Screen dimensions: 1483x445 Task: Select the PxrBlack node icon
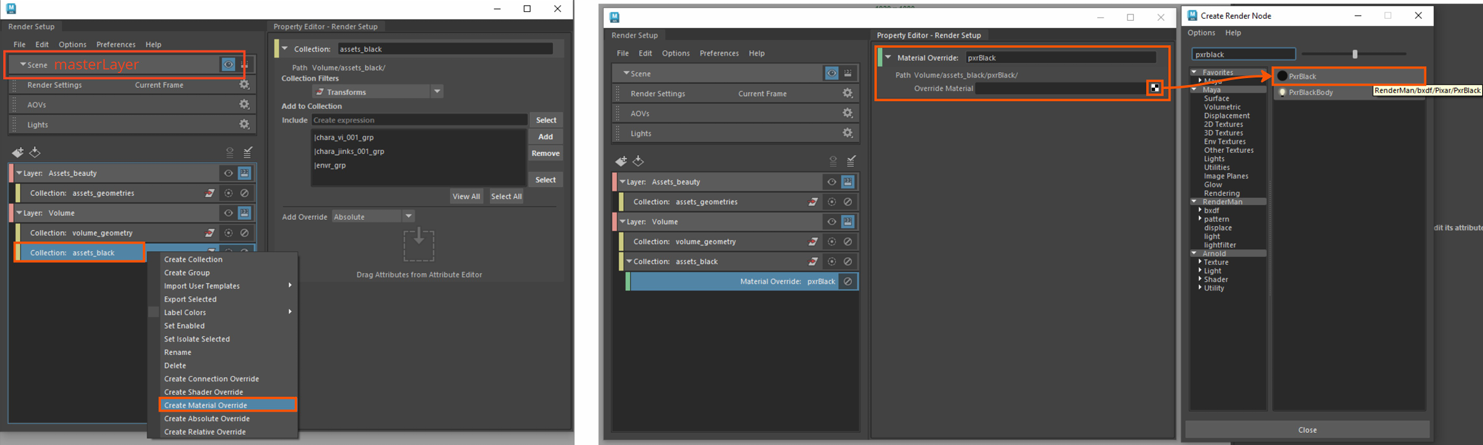pos(1282,76)
